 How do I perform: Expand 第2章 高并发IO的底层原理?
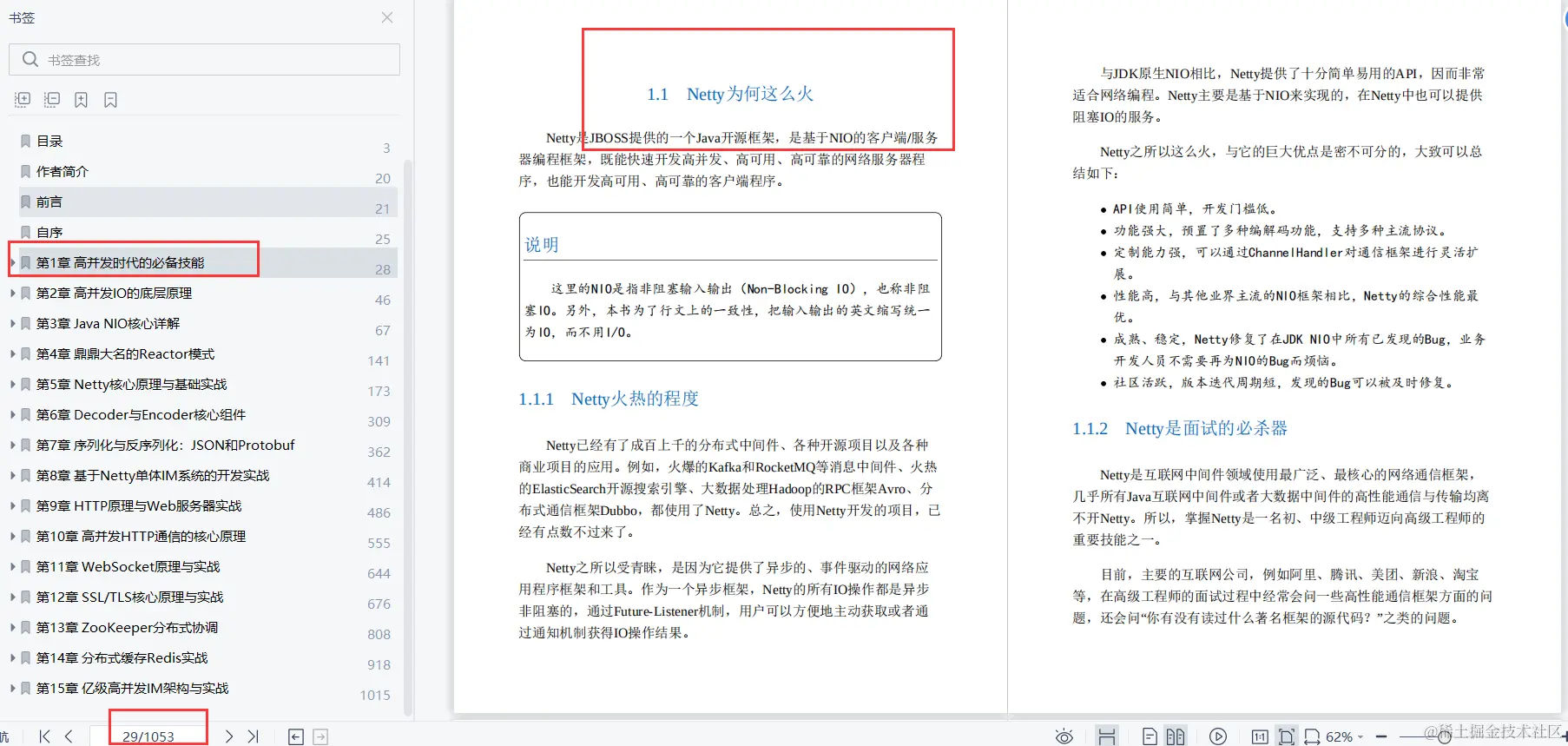pos(12,293)
